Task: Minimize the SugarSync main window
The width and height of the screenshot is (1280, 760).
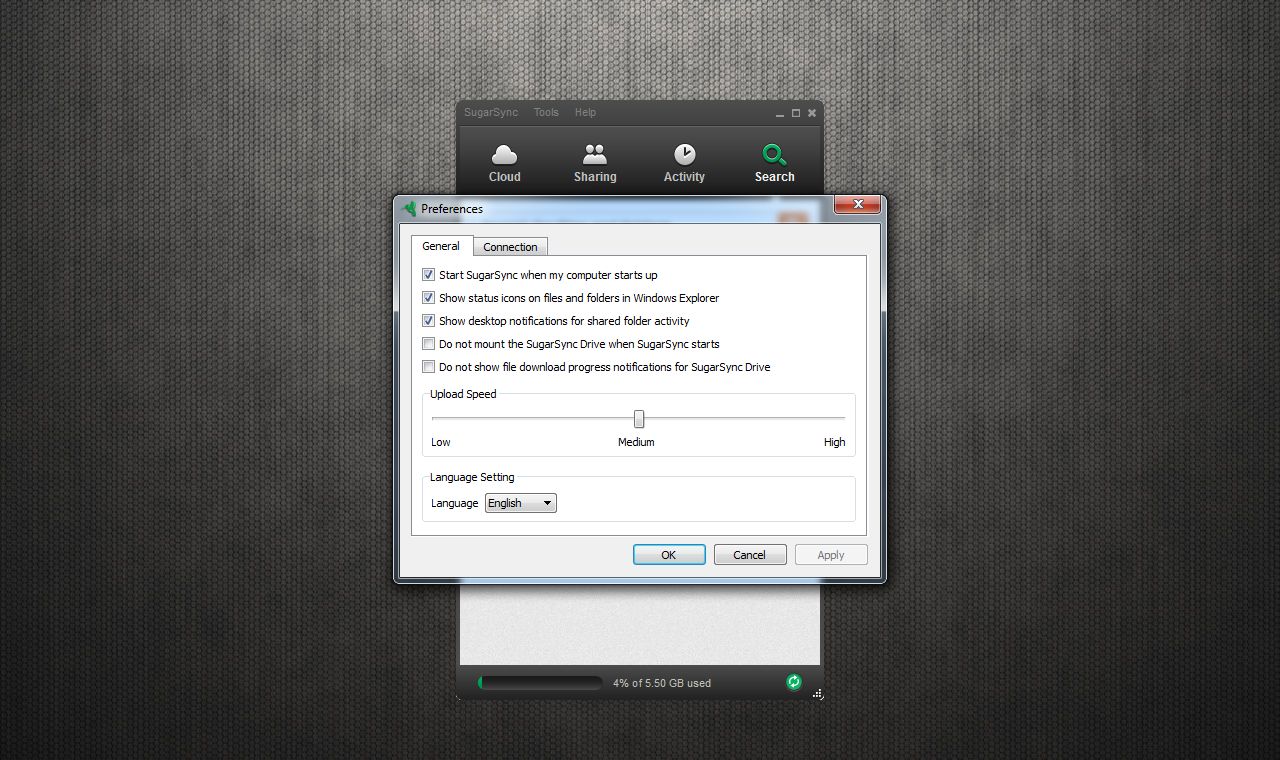Action: coord(780,113)
